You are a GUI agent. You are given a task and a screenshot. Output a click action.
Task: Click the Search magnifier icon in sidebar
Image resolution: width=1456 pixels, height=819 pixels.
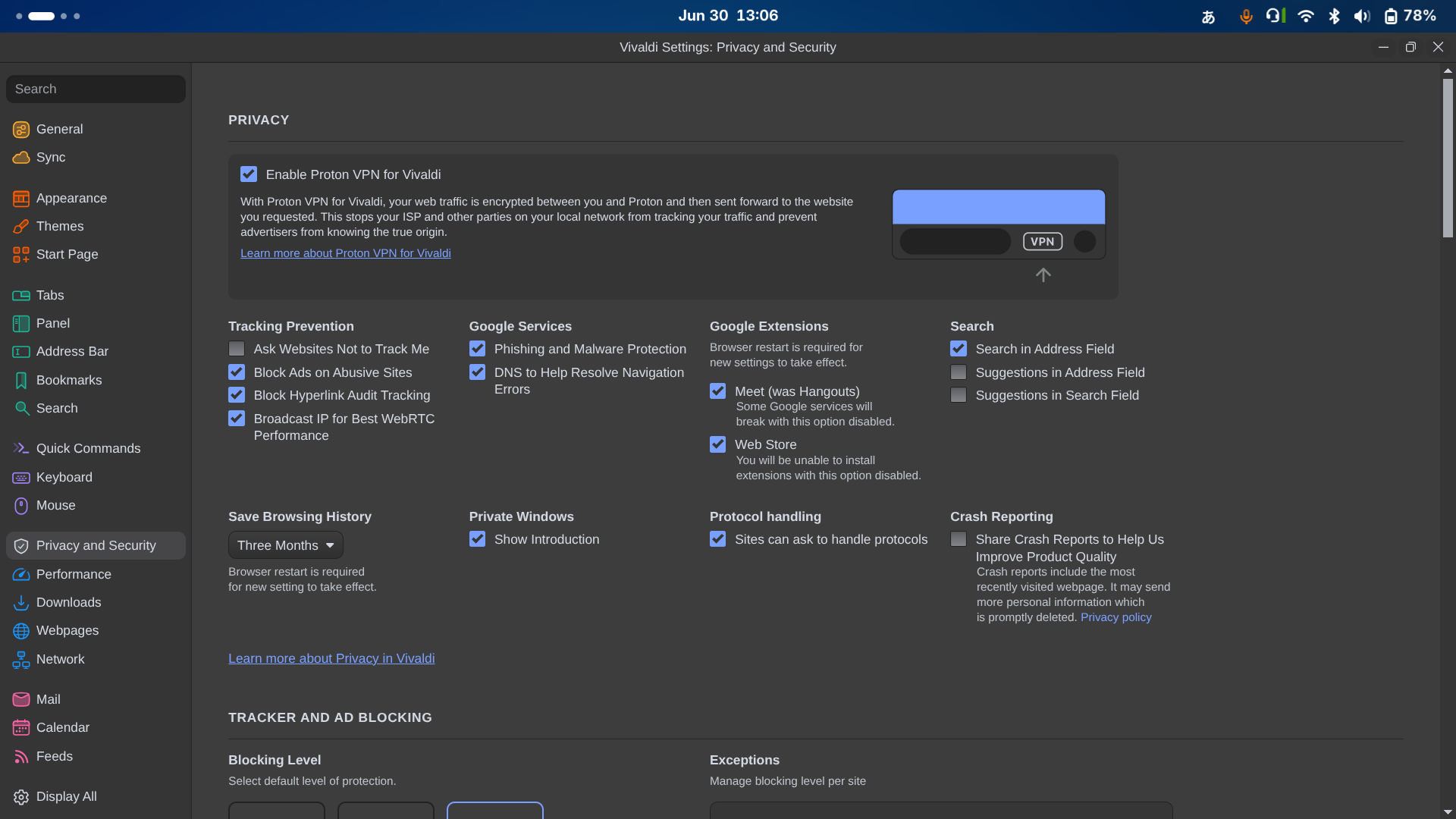[21, 409]
